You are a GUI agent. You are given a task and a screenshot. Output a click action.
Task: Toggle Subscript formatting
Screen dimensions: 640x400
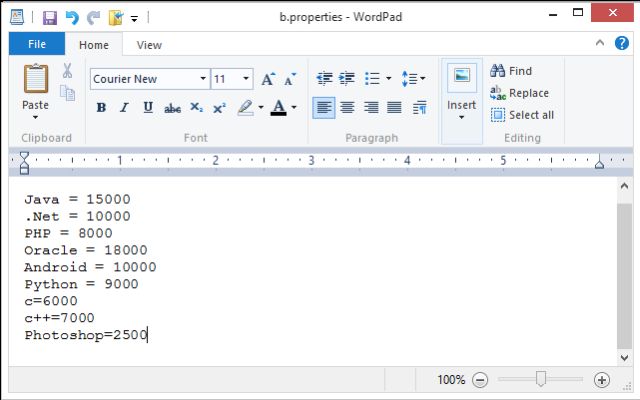point(196,108)
